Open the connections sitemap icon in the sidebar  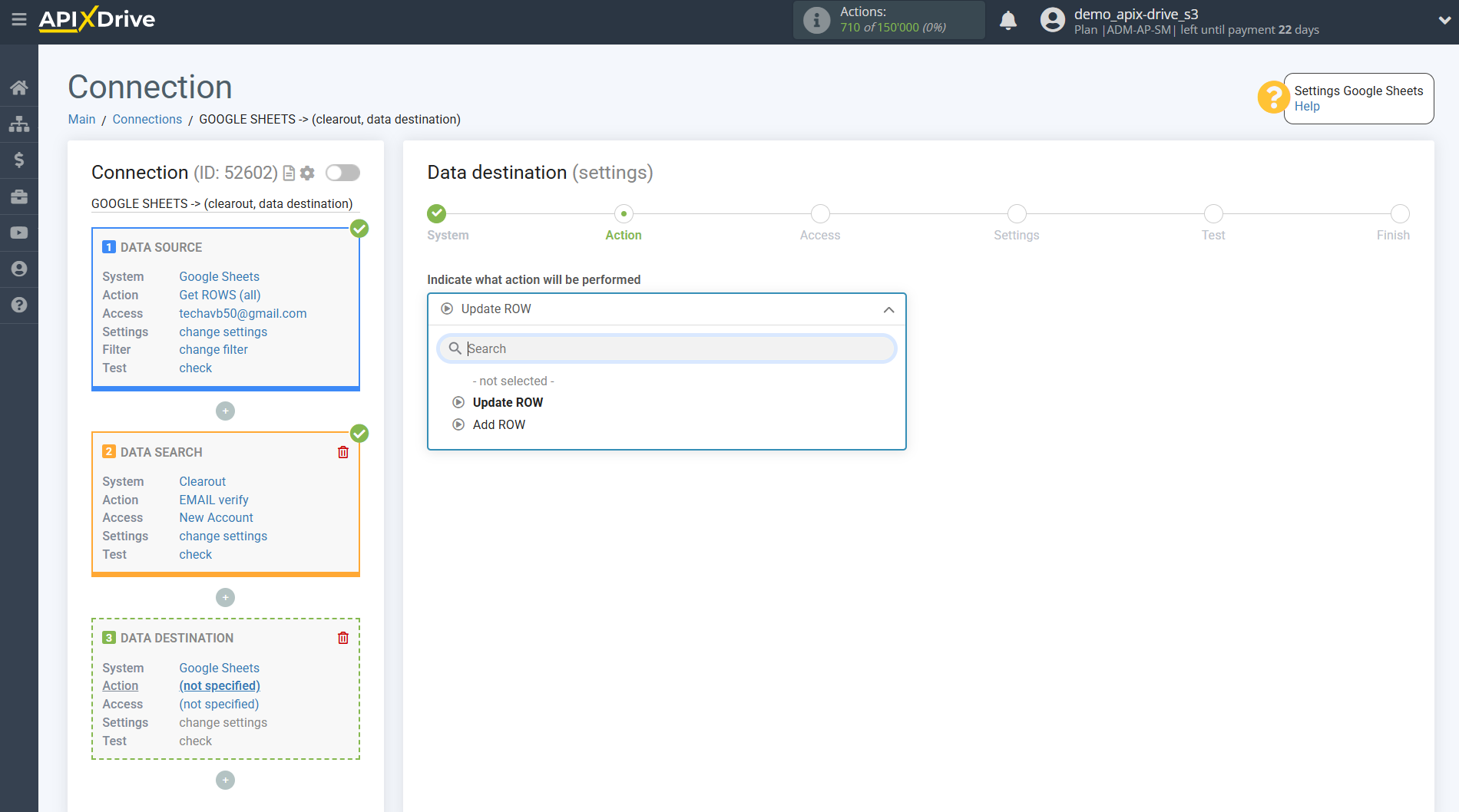tap(19, 124)
